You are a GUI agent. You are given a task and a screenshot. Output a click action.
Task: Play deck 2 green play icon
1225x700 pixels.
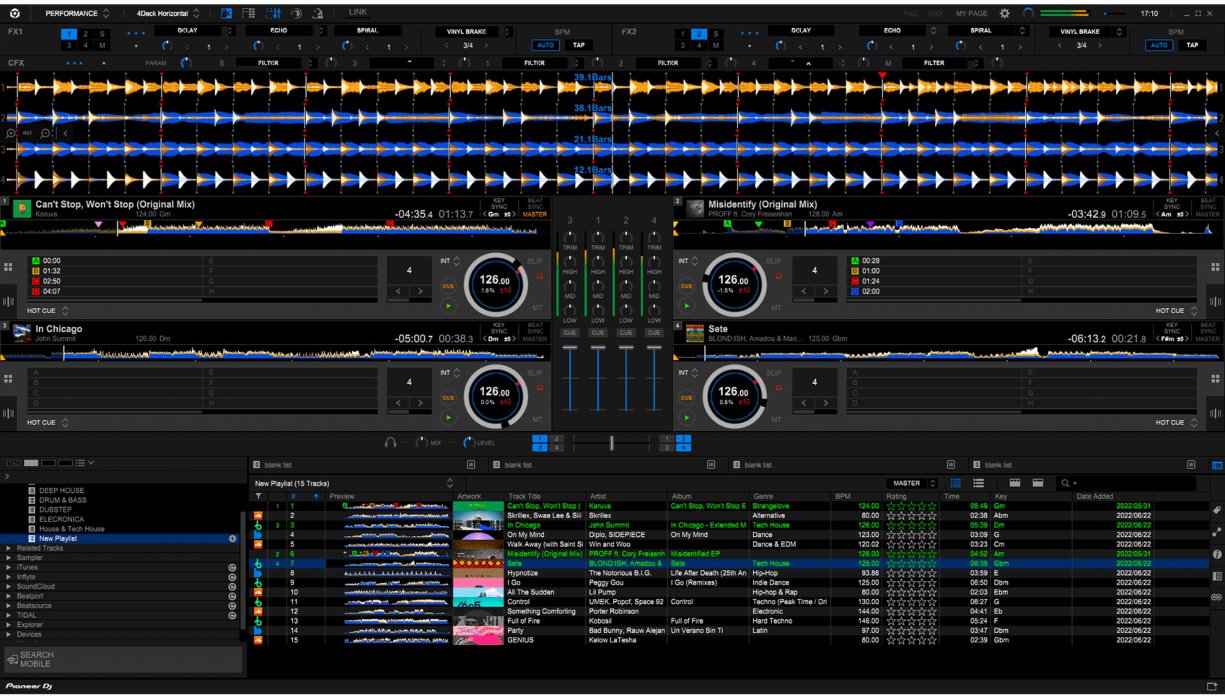coord(686,306)
